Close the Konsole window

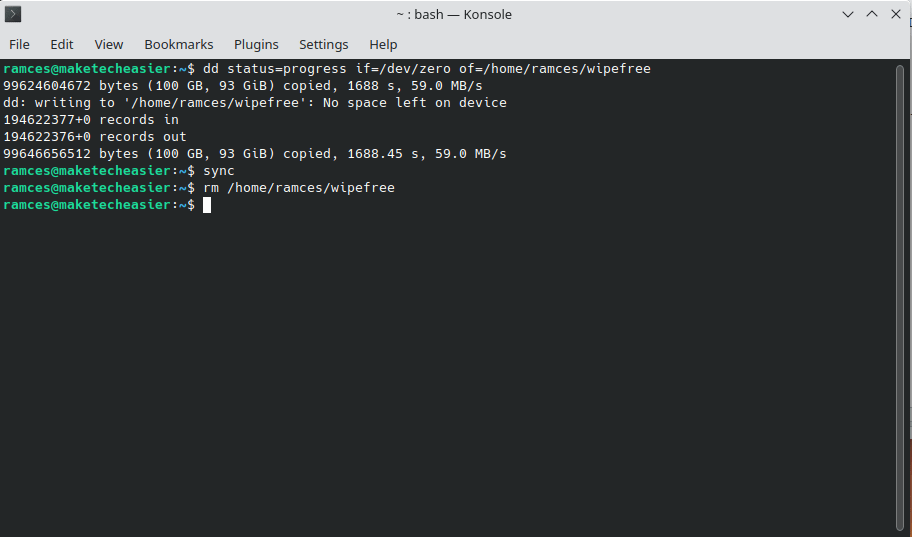coord(896,15)
